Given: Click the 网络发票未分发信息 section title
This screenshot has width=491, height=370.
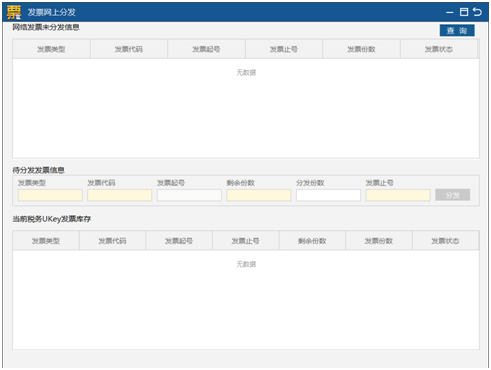Looking at the screenshot, I should 46,27.
